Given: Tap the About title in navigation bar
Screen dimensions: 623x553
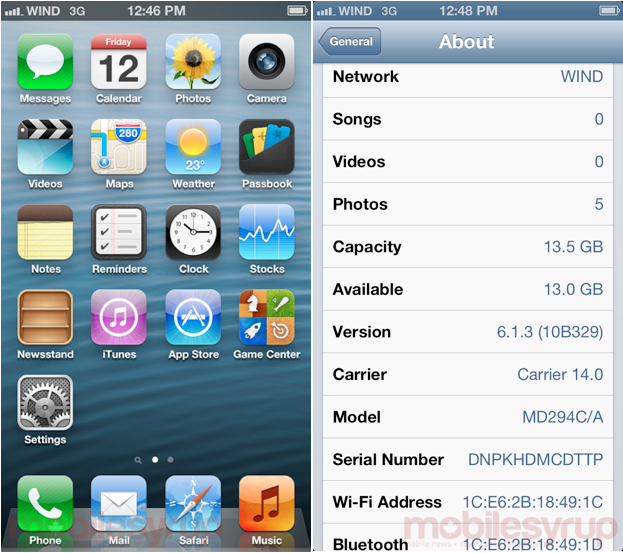Looking at the screenshot, I should (x=466, y=41).
